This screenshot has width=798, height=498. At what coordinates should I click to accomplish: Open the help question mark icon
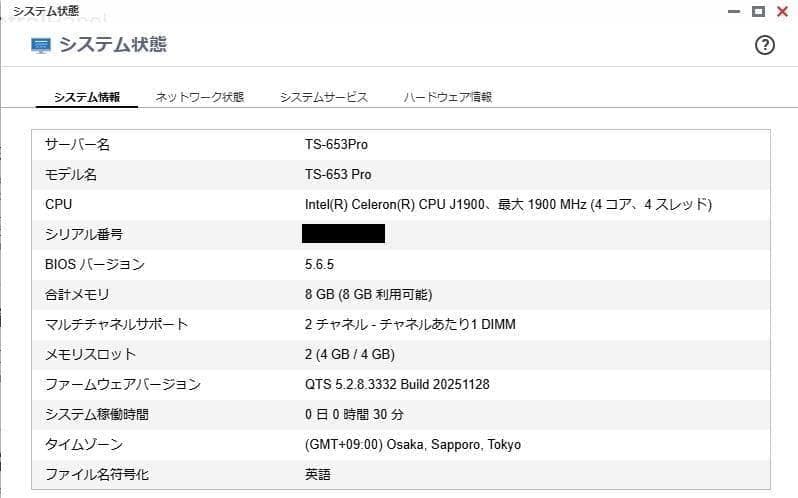[x=764, y=45]
